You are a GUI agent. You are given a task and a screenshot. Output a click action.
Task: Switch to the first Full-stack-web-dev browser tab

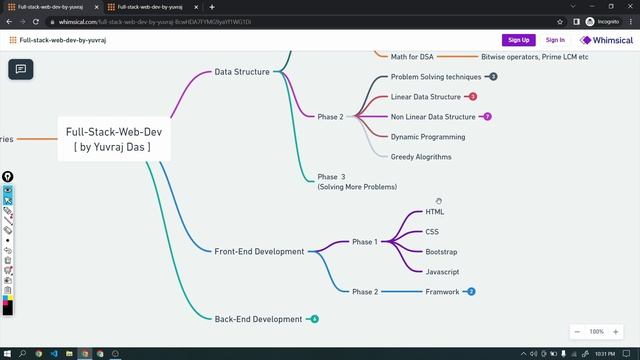coord(52,7)
